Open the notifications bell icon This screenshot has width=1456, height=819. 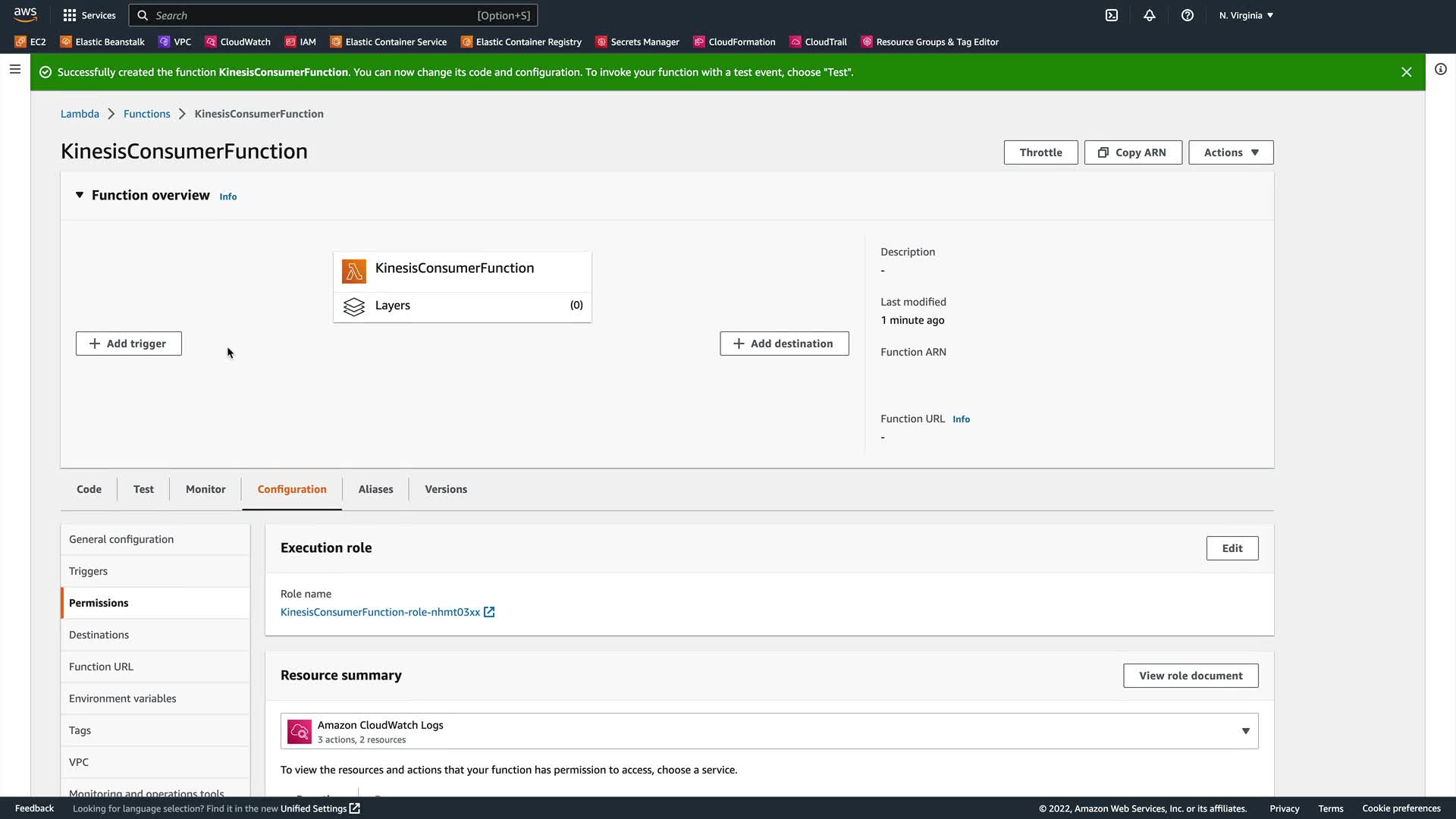click(1150, 15)
